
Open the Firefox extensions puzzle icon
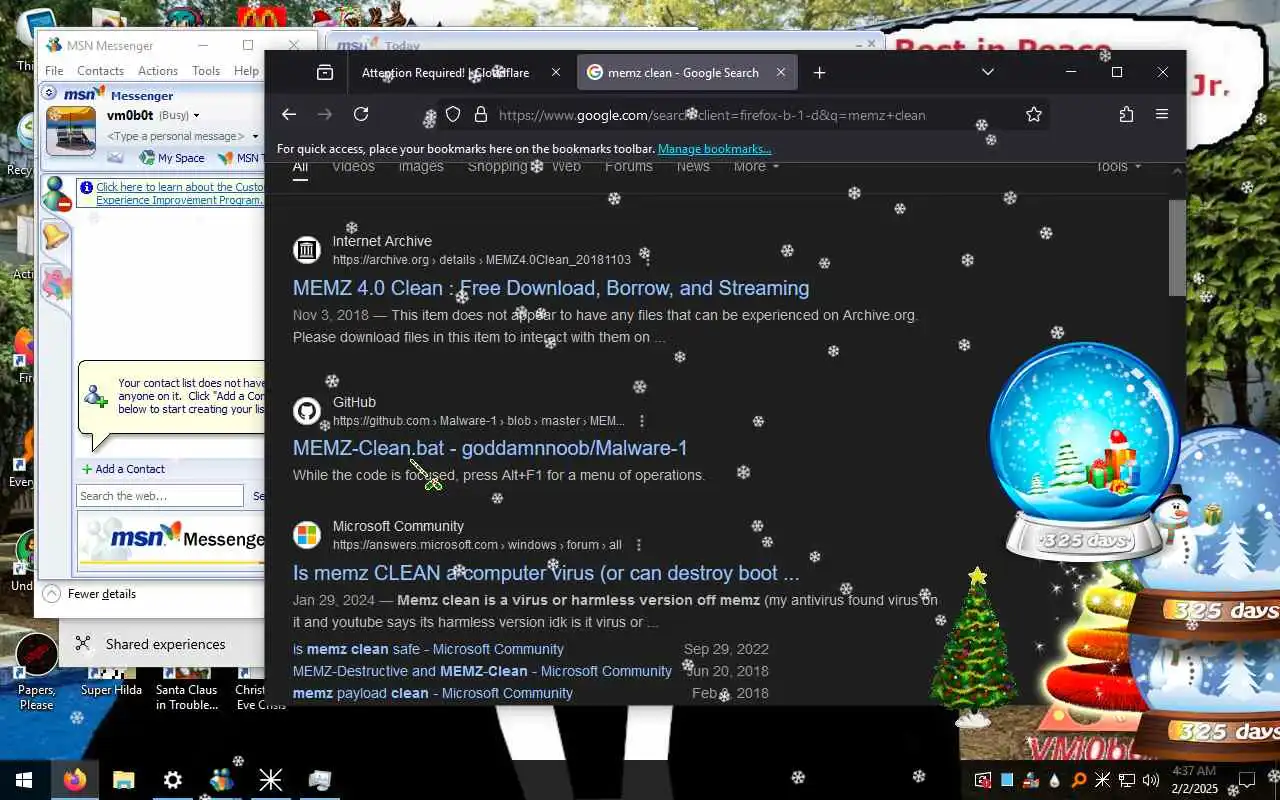tap(1126, 115)
